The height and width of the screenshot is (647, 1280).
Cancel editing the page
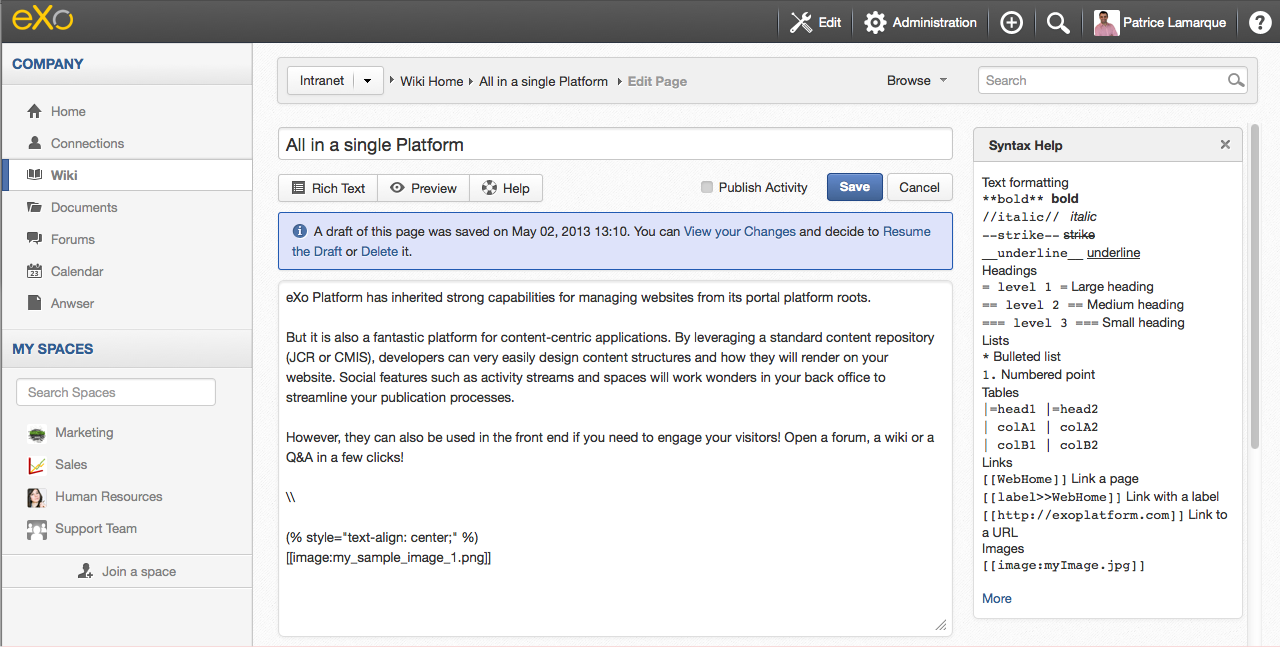919,187
